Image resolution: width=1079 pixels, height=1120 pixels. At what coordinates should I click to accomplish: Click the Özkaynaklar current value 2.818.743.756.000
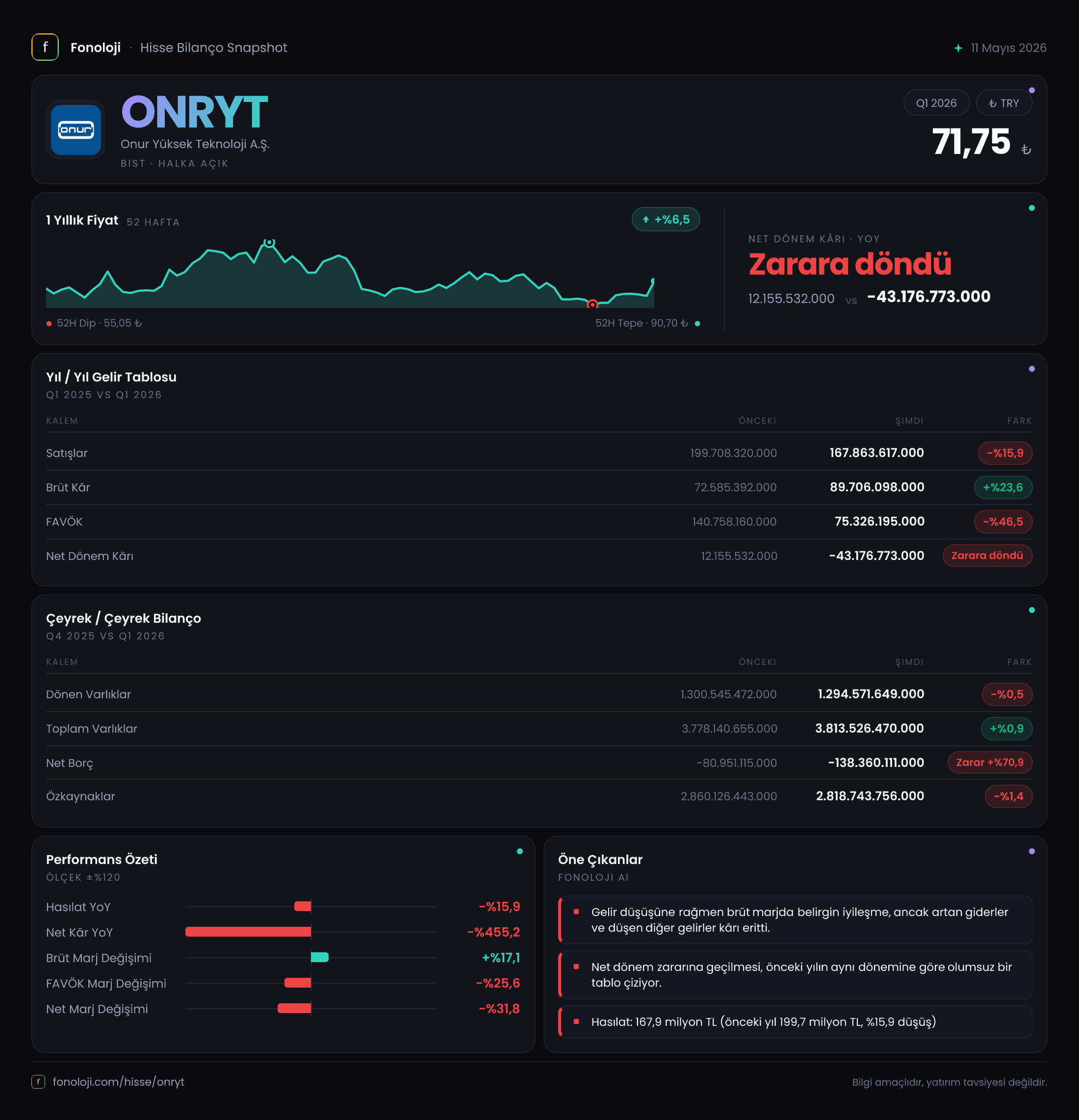pos(870,796)
